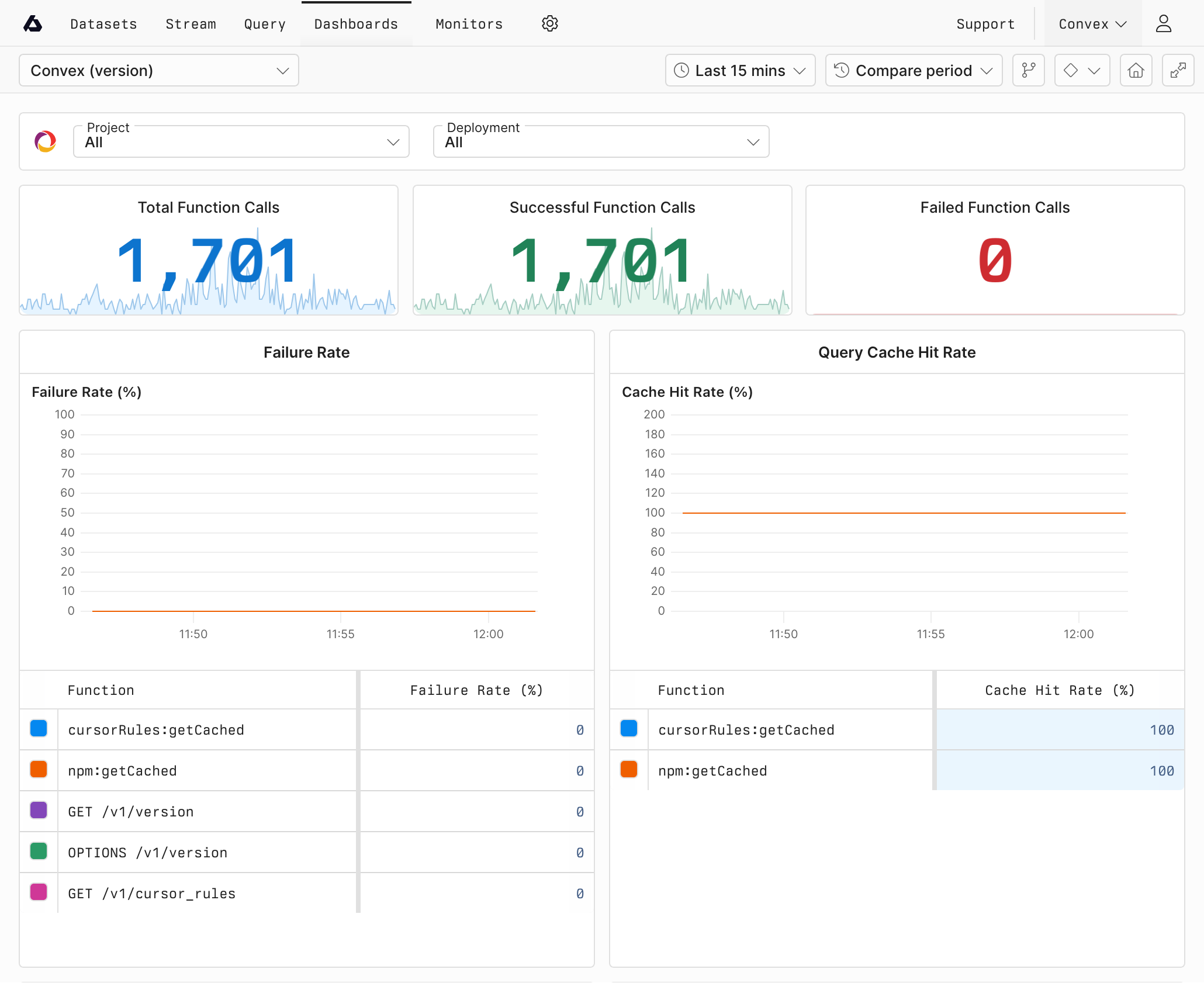Open the settings gear icon
1204x983 pixels.
(x=549, y=23)
